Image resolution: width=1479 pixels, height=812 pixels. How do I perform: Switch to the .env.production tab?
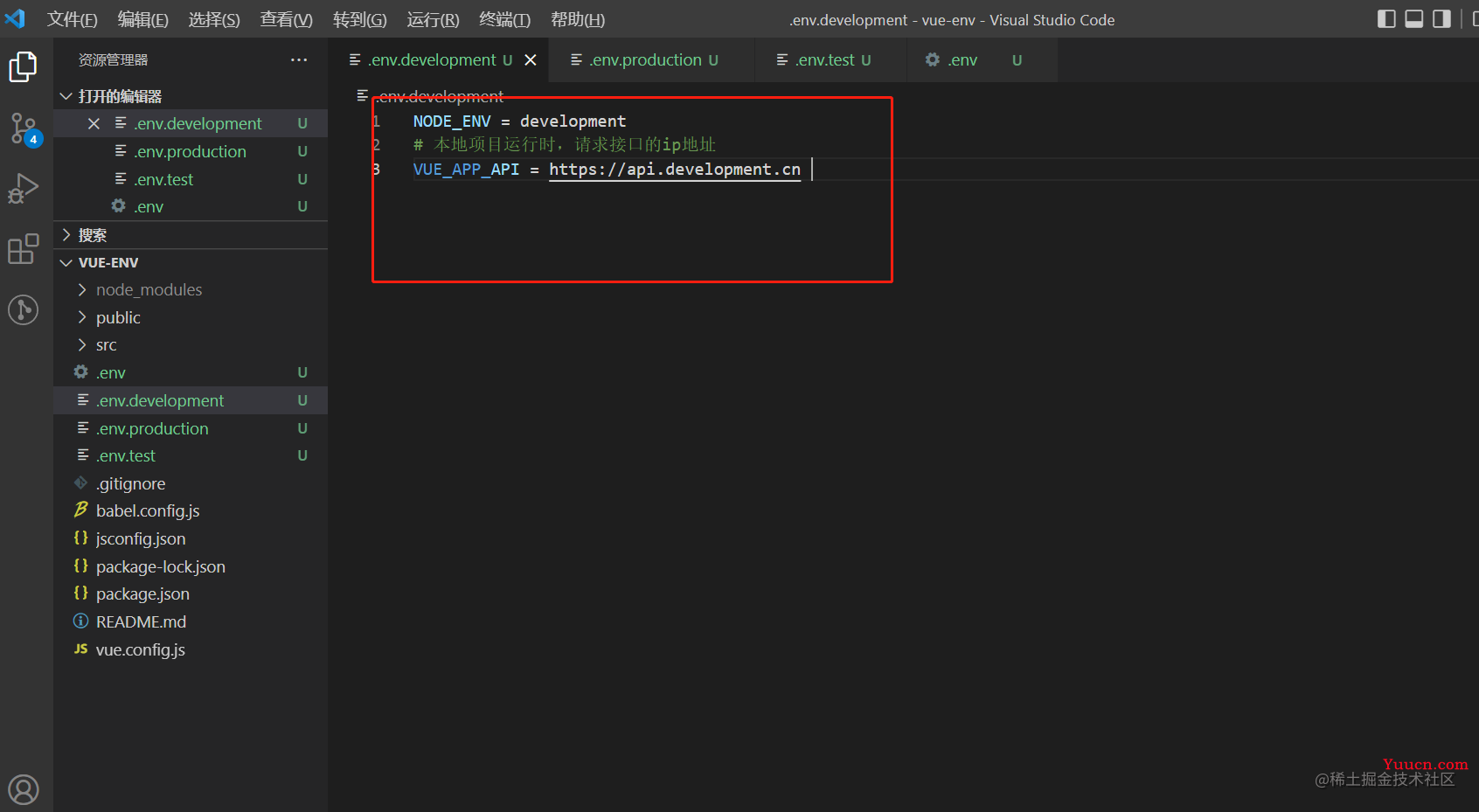pos(651,59)
